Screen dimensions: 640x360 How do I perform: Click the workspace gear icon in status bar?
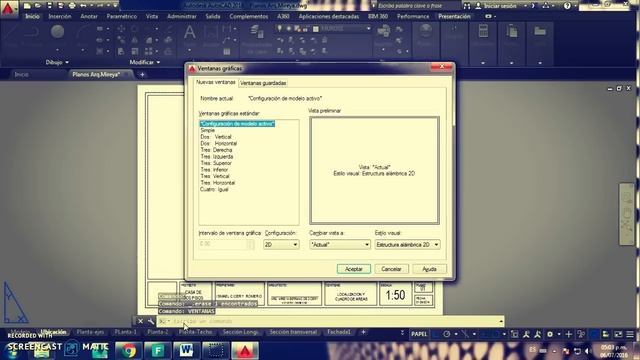point(550,334)
